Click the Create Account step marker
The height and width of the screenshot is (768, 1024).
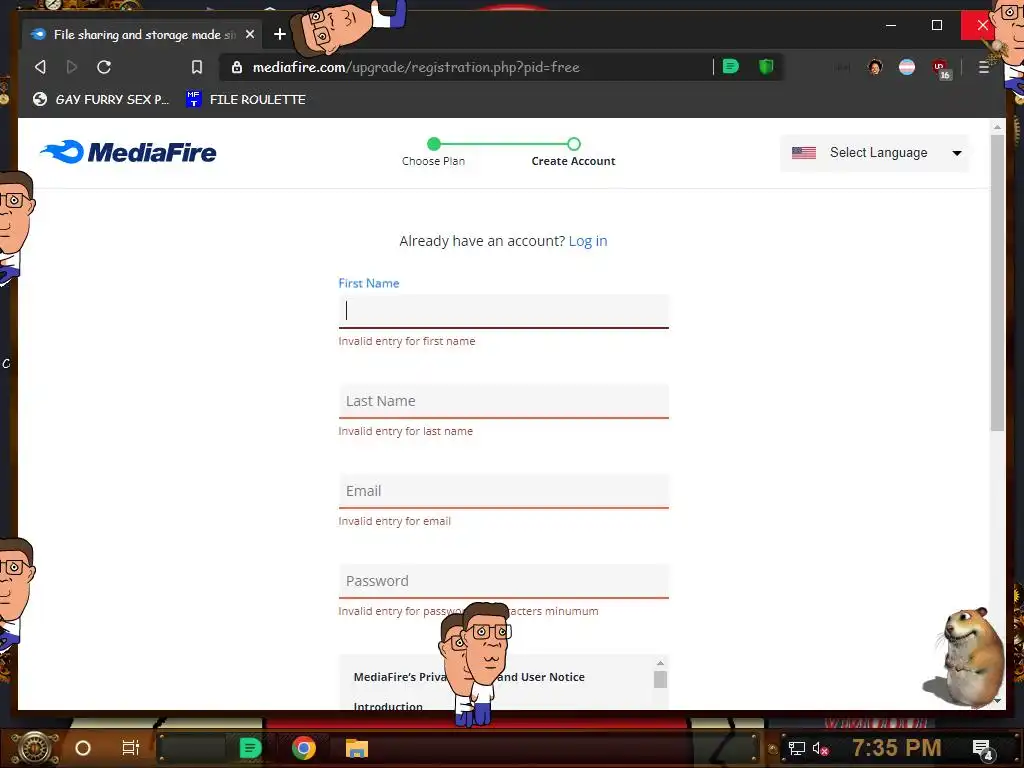point(573,144)
